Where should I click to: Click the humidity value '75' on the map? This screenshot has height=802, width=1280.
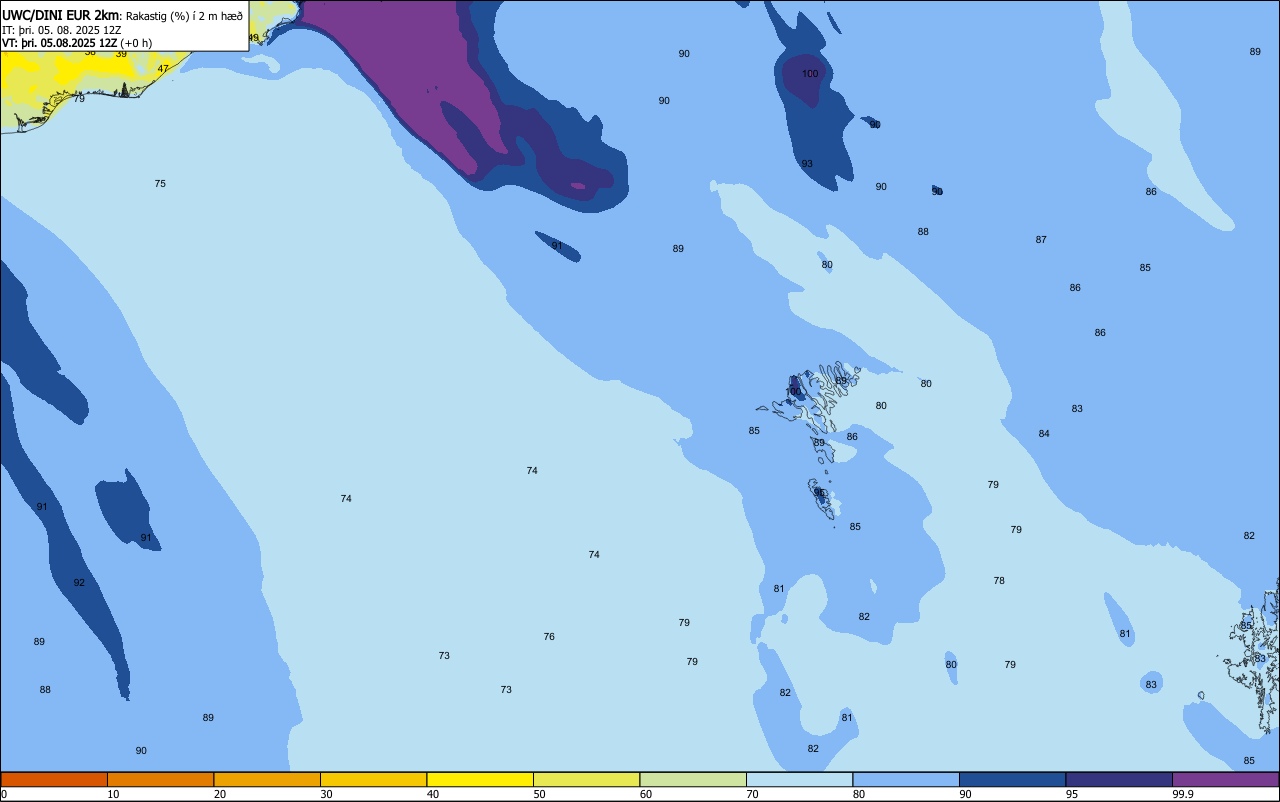pyautogui.click(x=160, y=184)
